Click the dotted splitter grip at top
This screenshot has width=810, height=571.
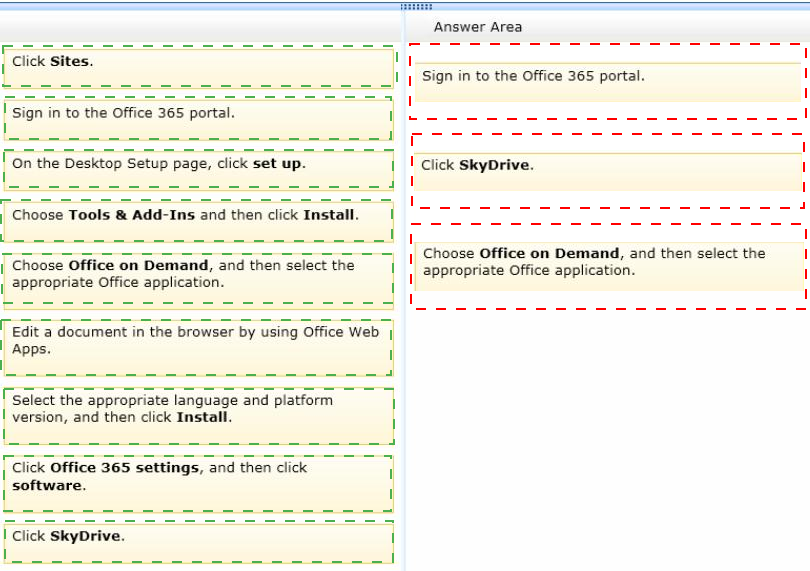(x=416, y=7)
